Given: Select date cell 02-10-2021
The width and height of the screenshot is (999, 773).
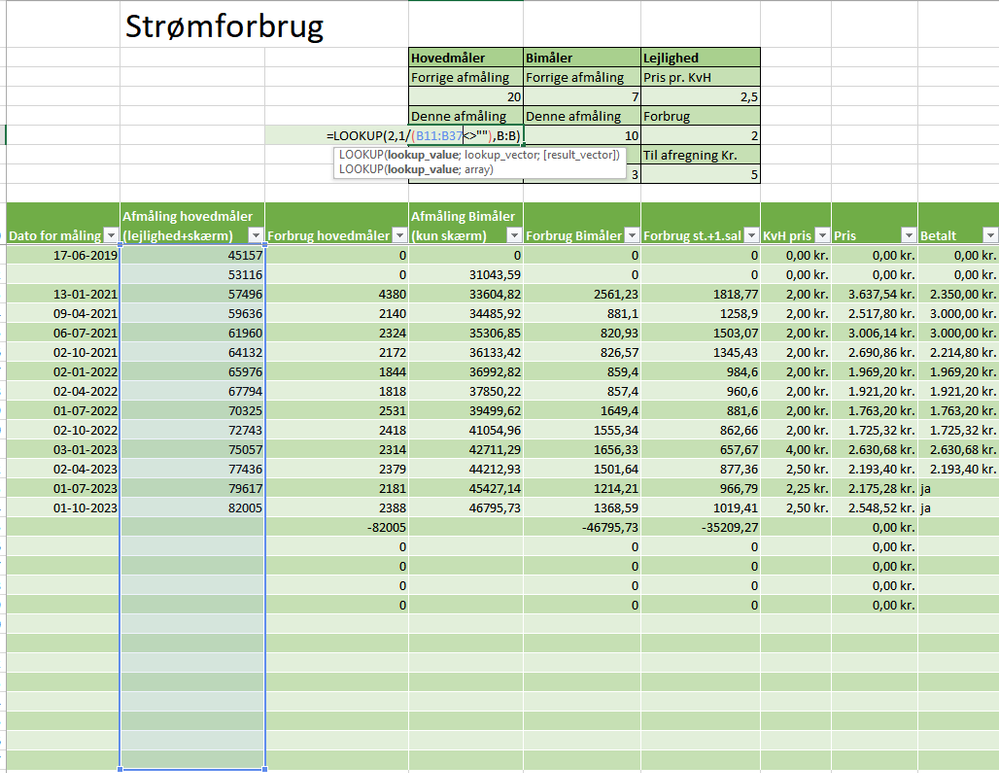Looking at the screenshot, I should 63,352.
